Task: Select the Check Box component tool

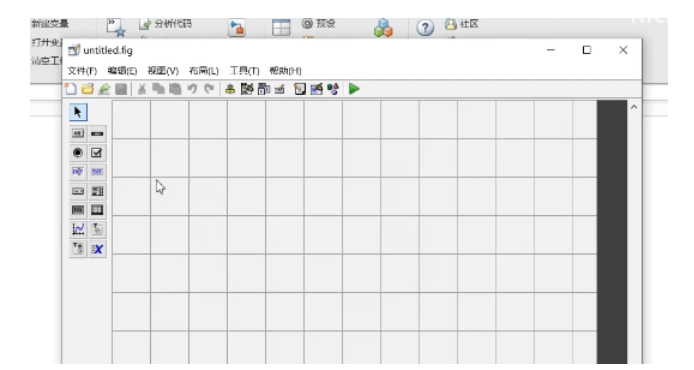Action: (97, 153)
